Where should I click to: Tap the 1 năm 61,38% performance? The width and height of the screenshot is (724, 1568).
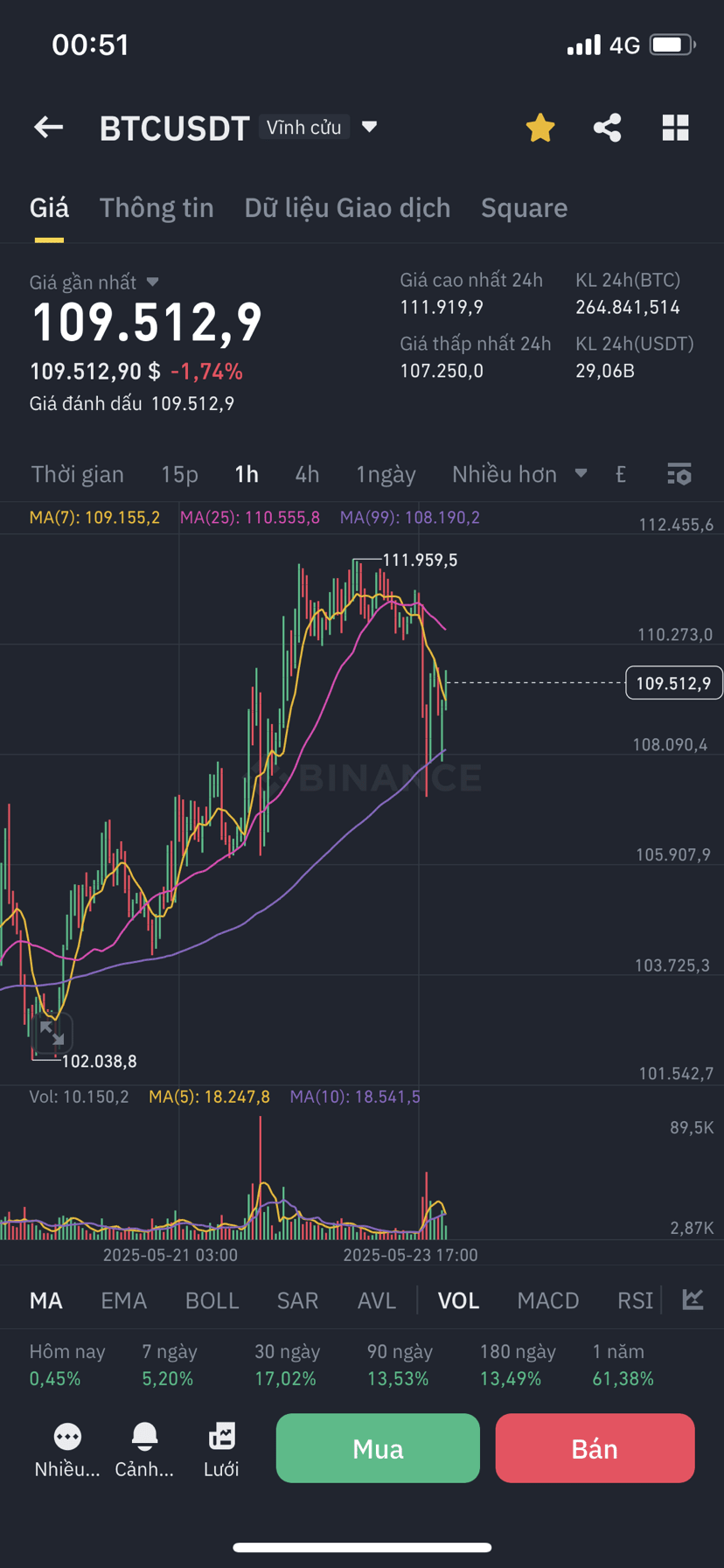(623, 1365)
